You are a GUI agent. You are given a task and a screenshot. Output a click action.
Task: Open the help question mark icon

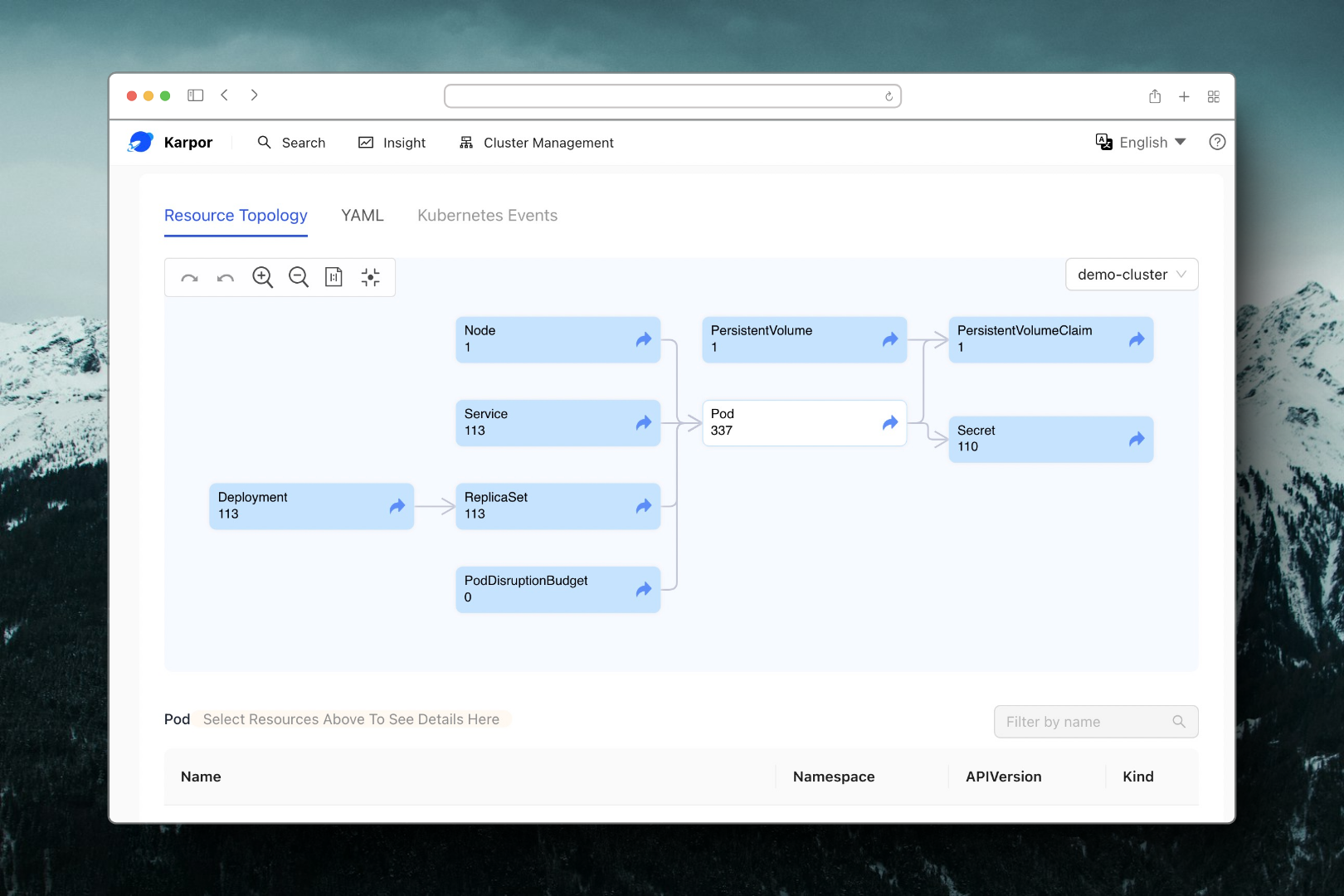[1217, 142]
